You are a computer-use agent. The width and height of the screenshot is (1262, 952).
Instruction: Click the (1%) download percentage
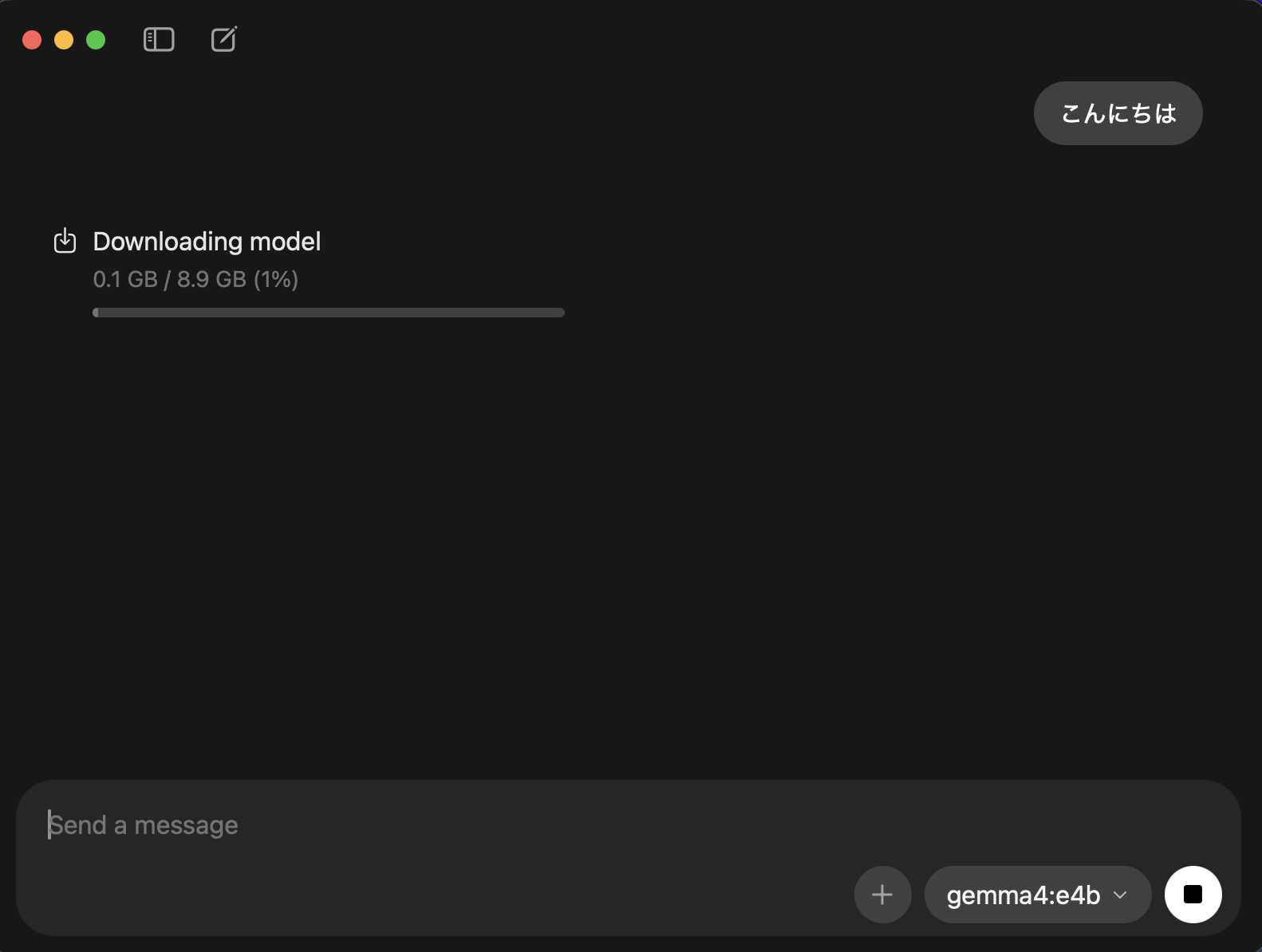(276, 280)
